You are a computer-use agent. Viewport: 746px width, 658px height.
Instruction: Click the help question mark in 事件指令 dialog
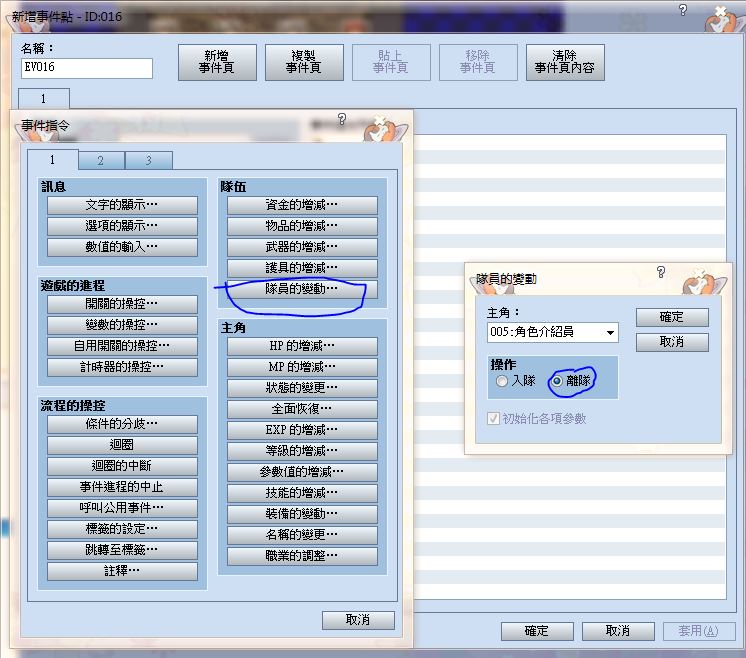tap(342, 119)
